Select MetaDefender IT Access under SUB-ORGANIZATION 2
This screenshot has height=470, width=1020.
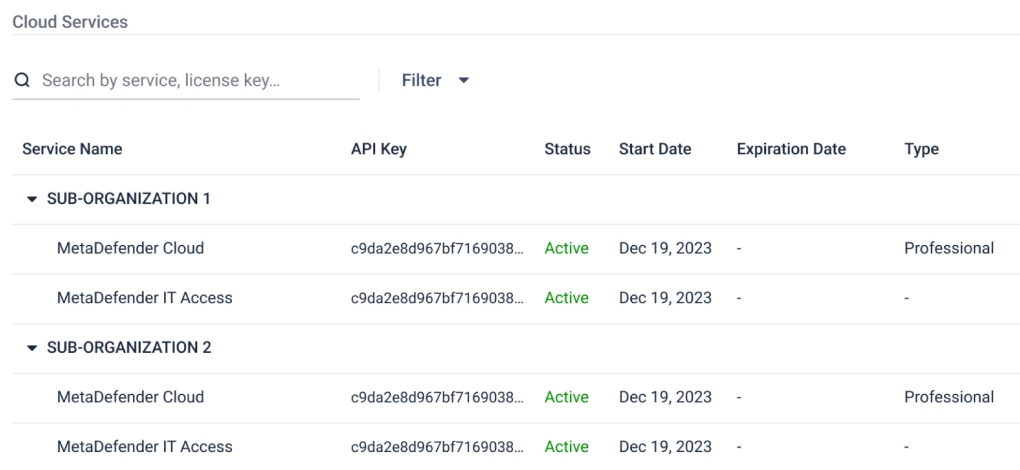[x=144, y=447]
